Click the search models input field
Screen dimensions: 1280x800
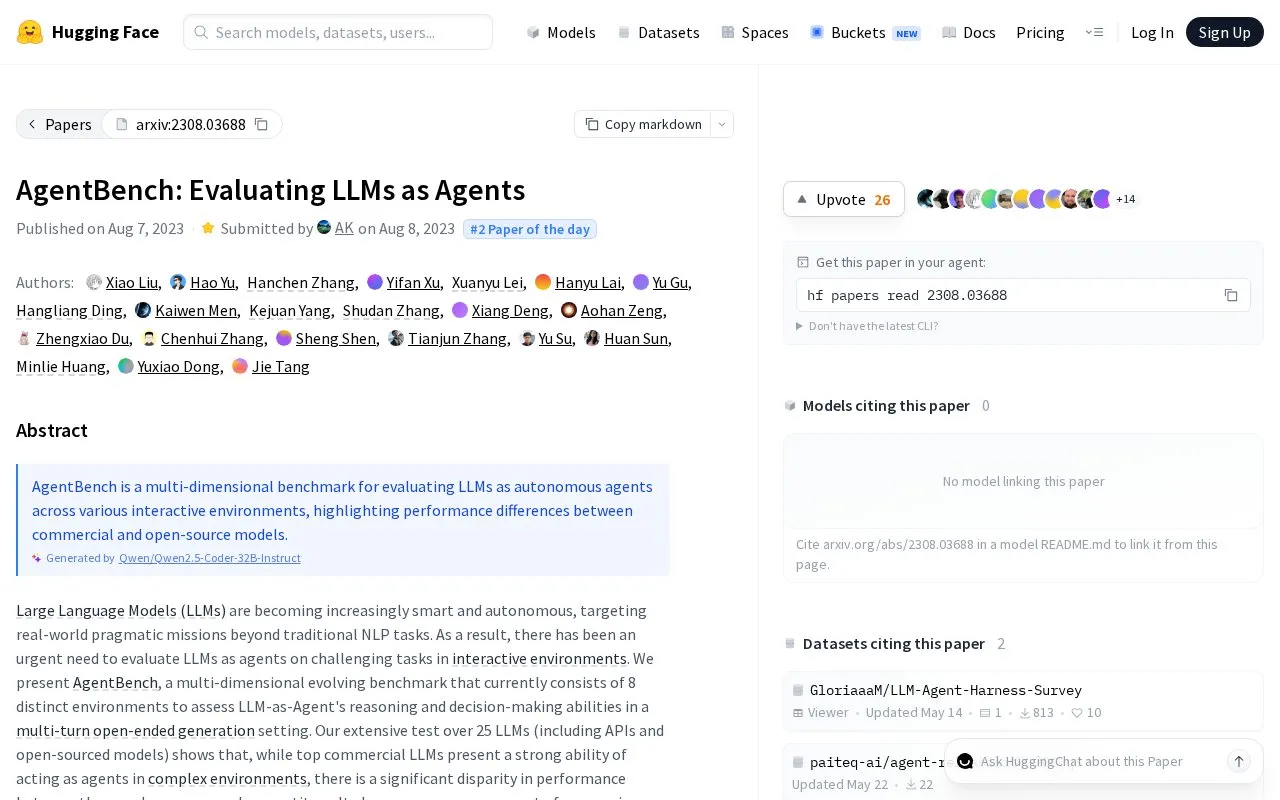(x=338, y=32)
